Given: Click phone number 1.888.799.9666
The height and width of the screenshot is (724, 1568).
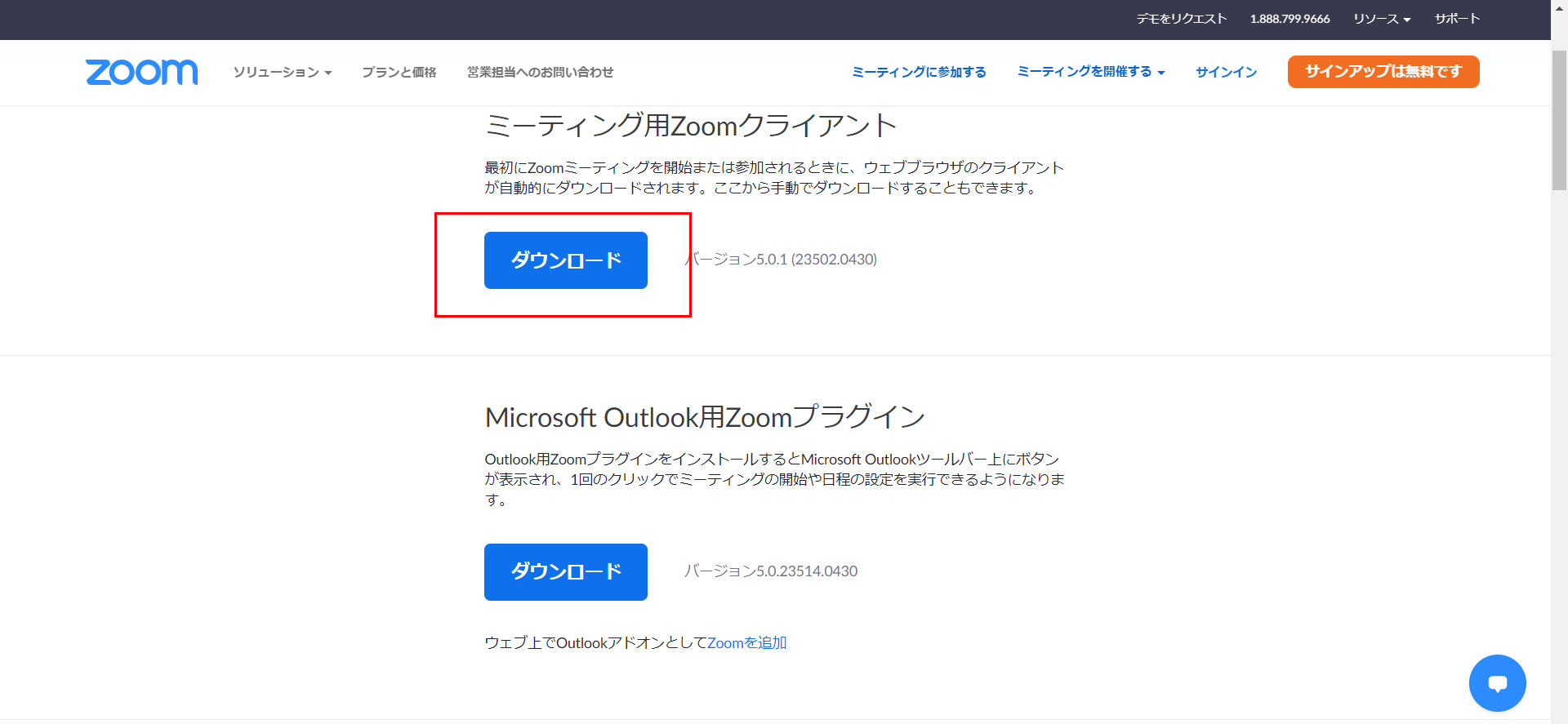Looking at the screenshot, I should click(1290, 19).
